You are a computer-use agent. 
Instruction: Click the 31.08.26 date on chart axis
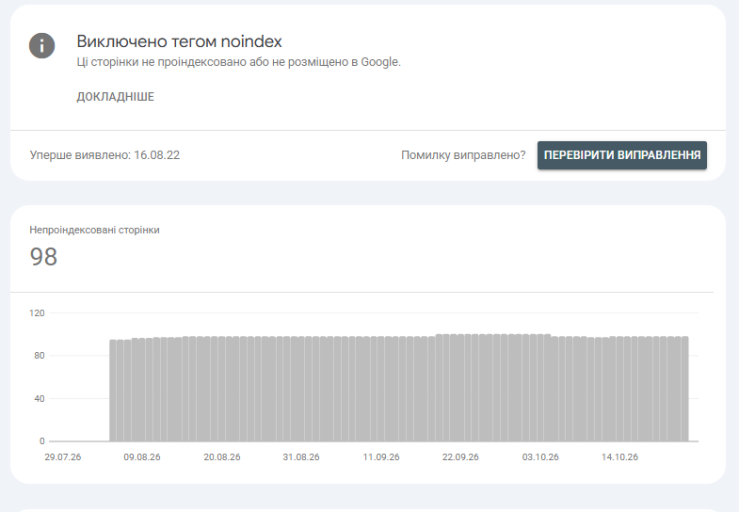[x=301, y=457]
